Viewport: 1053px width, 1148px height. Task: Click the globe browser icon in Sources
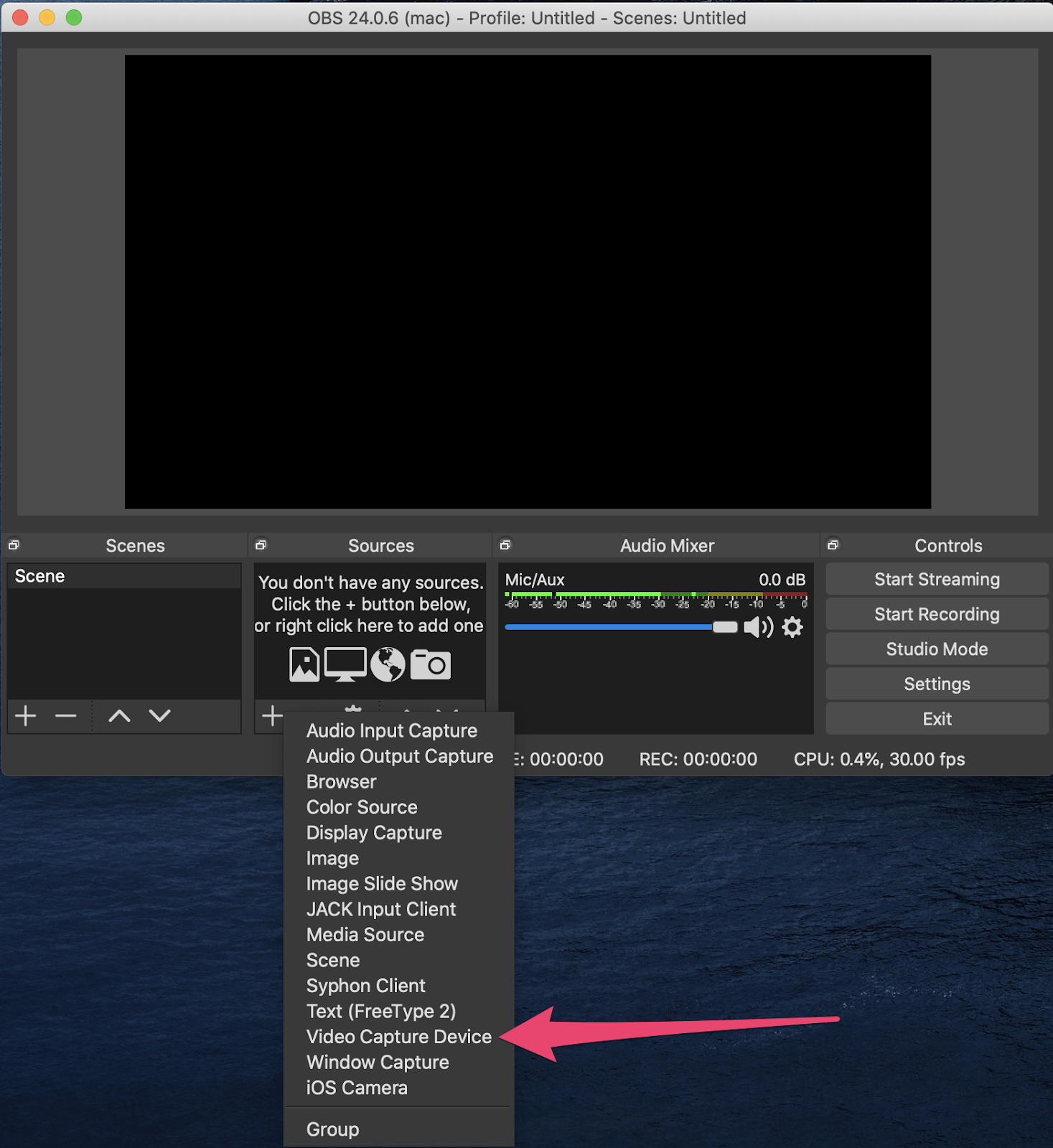388,664
